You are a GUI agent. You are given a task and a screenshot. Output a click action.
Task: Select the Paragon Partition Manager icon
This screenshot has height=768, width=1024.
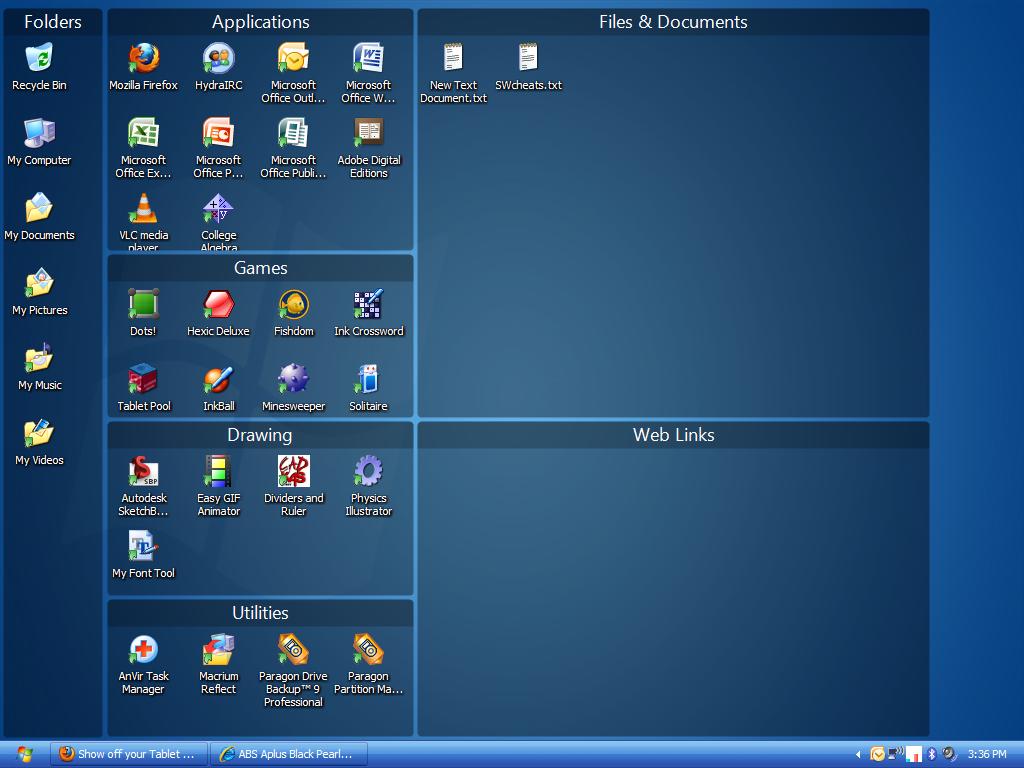pyautogui.click(x=368, y=649)
